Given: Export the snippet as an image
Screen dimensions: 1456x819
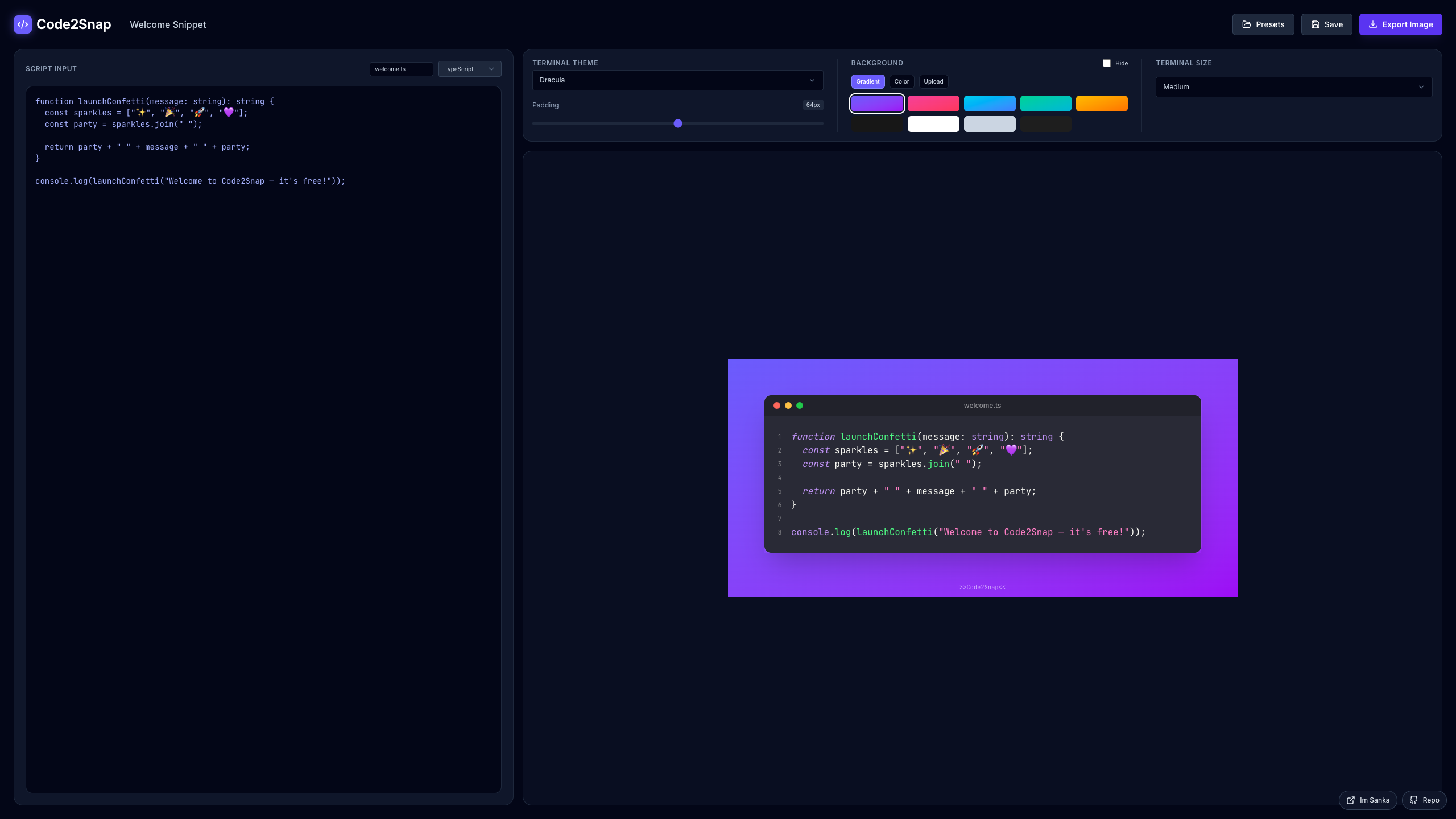Looking at the screenshot, I should pos(1400,24).
